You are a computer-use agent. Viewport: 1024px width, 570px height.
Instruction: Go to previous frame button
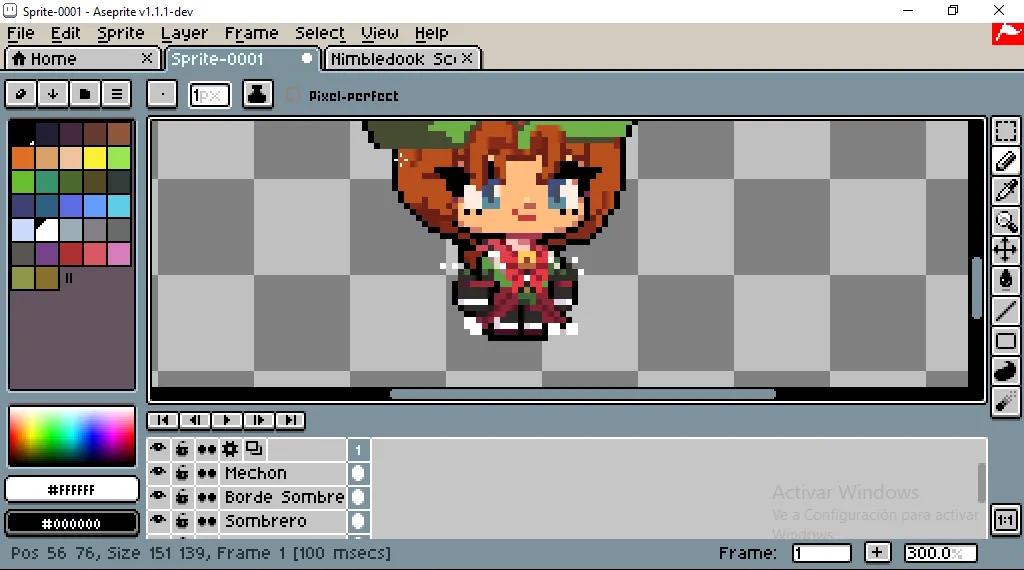point(195,420)
